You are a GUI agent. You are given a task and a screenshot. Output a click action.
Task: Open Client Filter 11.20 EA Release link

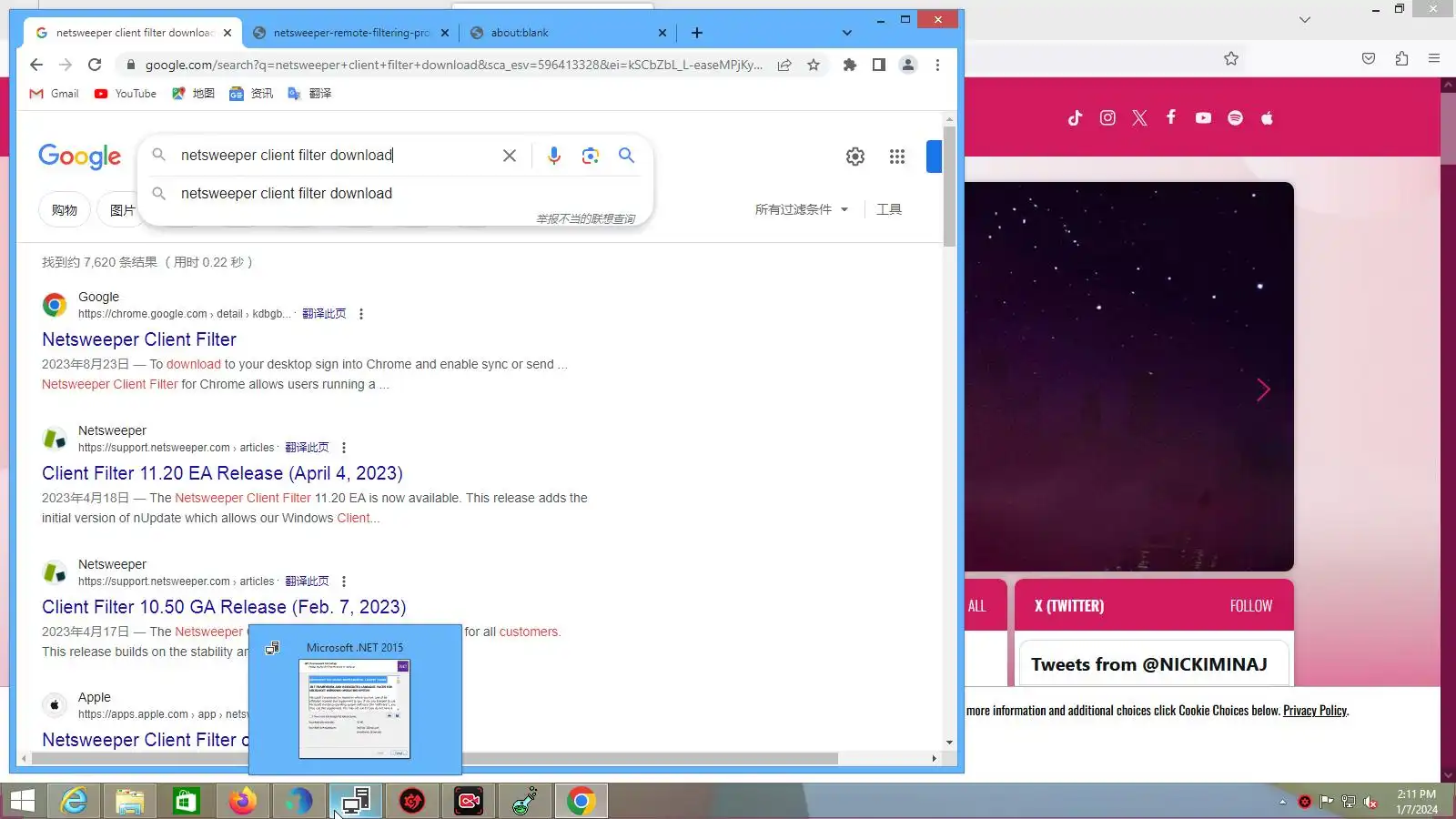coord(222,473)
